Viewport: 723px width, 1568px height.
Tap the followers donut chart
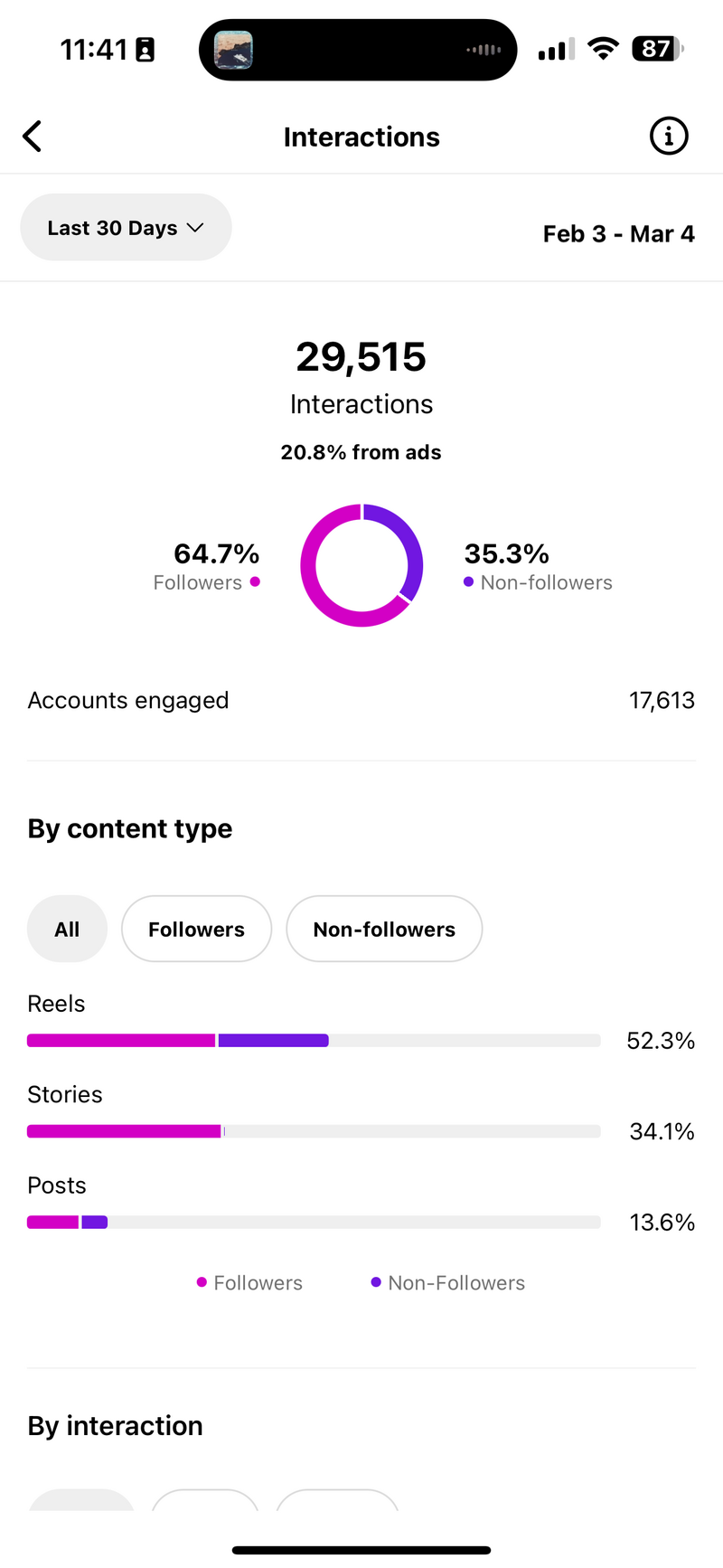point(361,565)
